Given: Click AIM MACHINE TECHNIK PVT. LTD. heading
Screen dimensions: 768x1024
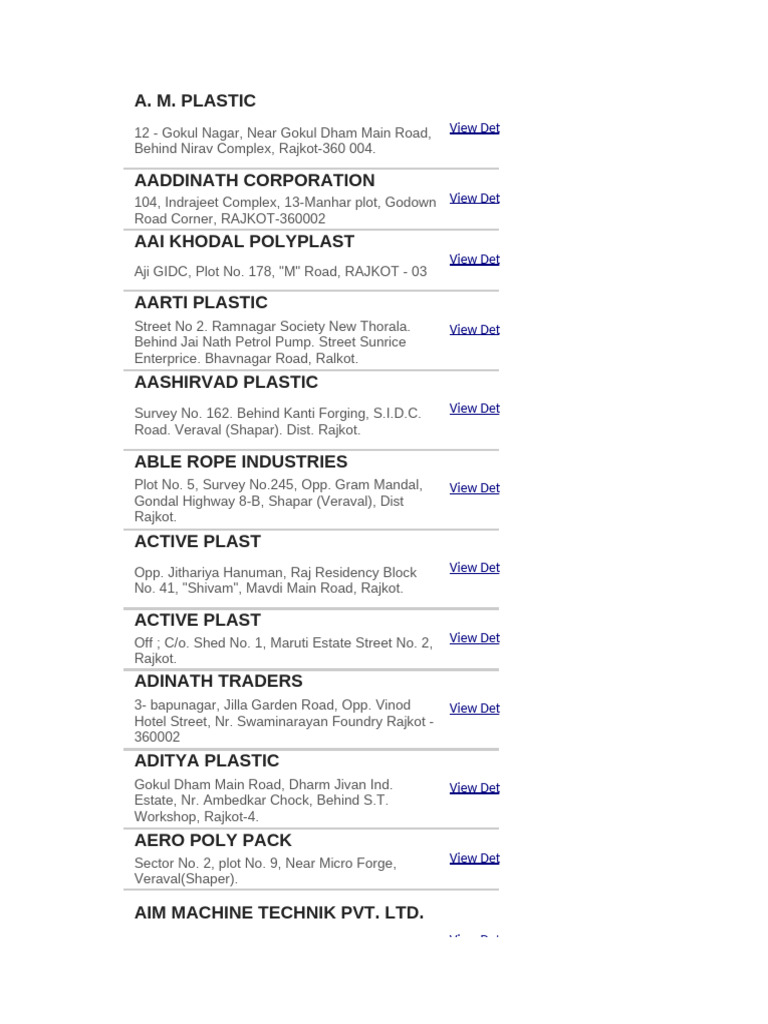Looking at the screenshot, I should coord(279,913).
